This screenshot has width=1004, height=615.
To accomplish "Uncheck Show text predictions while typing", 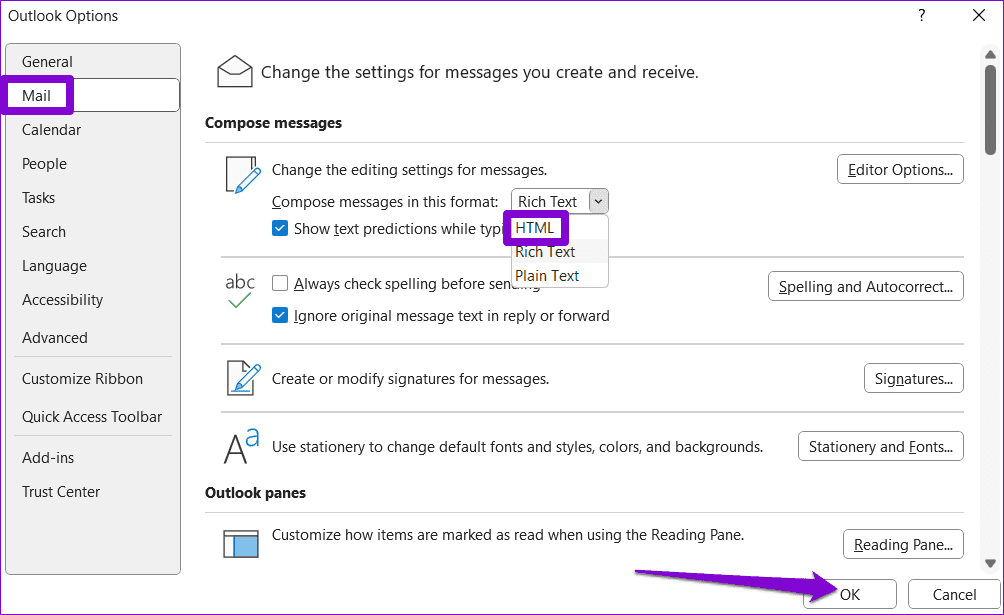I will (x=280, y=228).
